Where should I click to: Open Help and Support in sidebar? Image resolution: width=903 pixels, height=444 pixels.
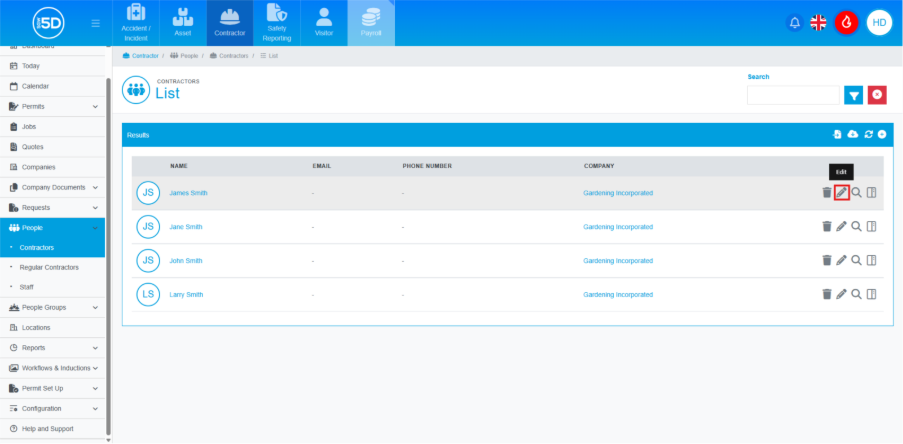52,428
